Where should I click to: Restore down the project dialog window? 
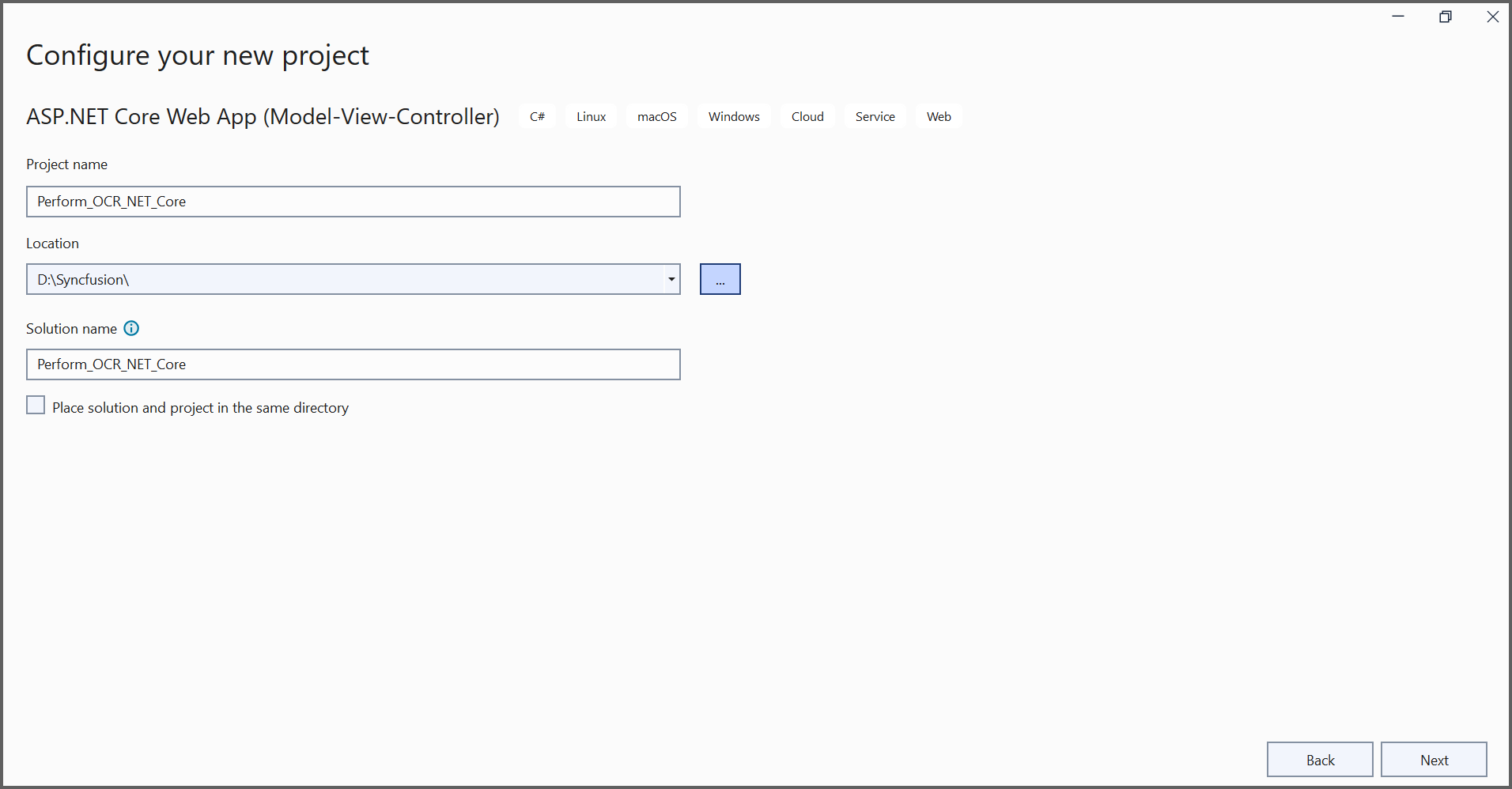click(1446, 17)
